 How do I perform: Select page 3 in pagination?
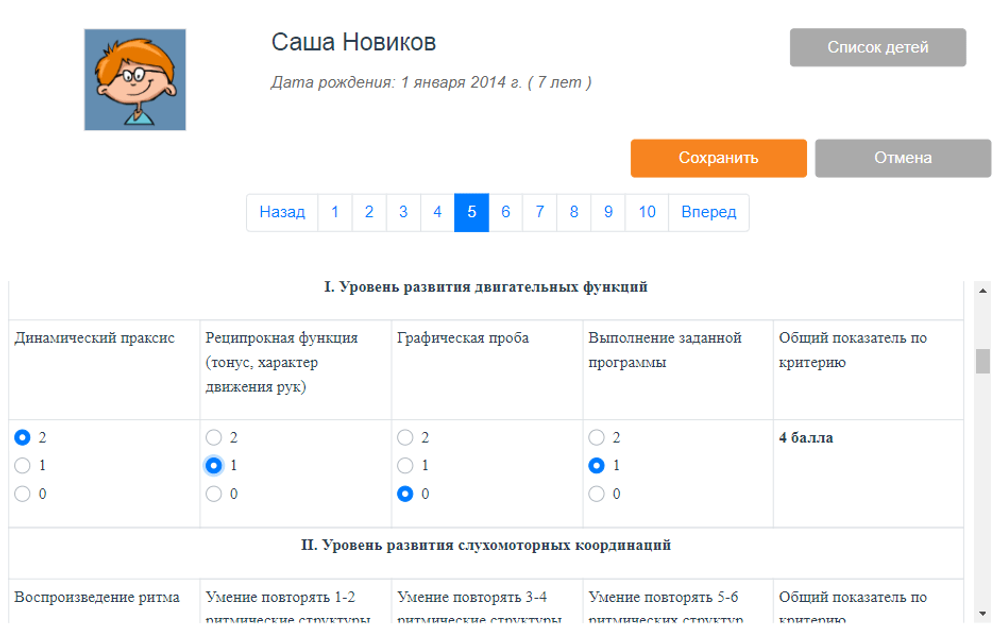pyautogui.click(x=403, y=212)
